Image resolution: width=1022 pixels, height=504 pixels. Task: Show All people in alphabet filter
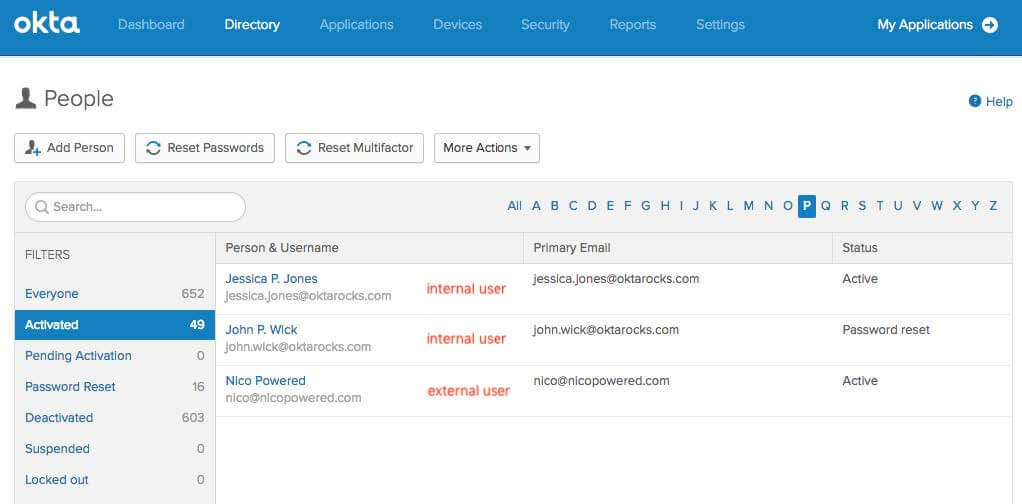(514, 206)
